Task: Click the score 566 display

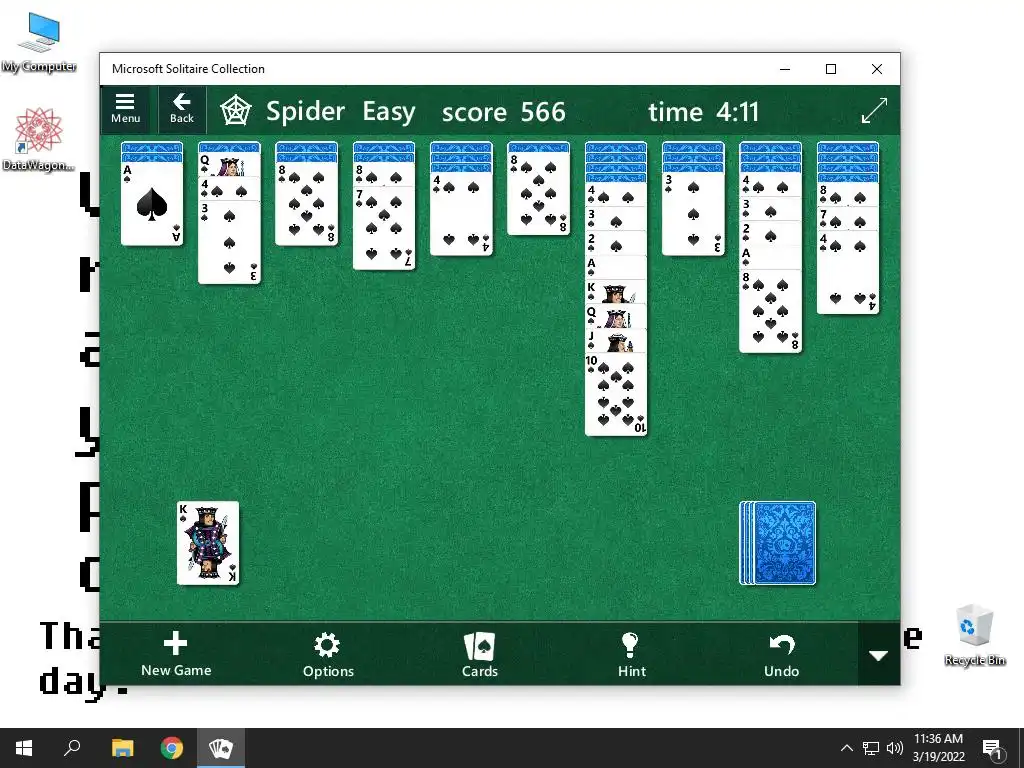Action: click(504, 112)
